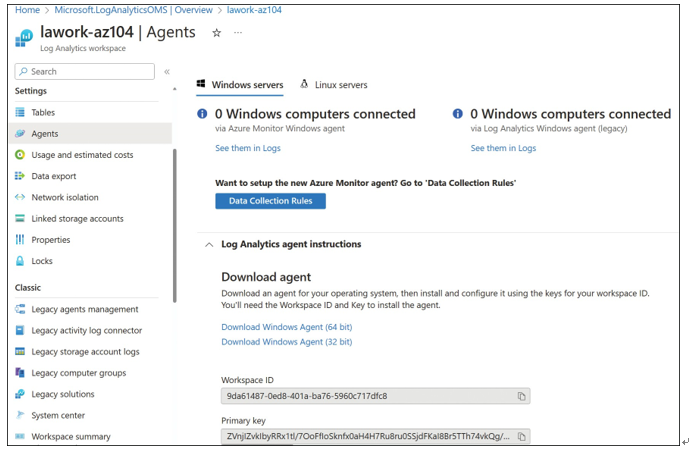Image resolution: width=694 pixels, height=452 pixels.
Task: Click the Legacy computer groups icon
Action: (x=20, y=372)
